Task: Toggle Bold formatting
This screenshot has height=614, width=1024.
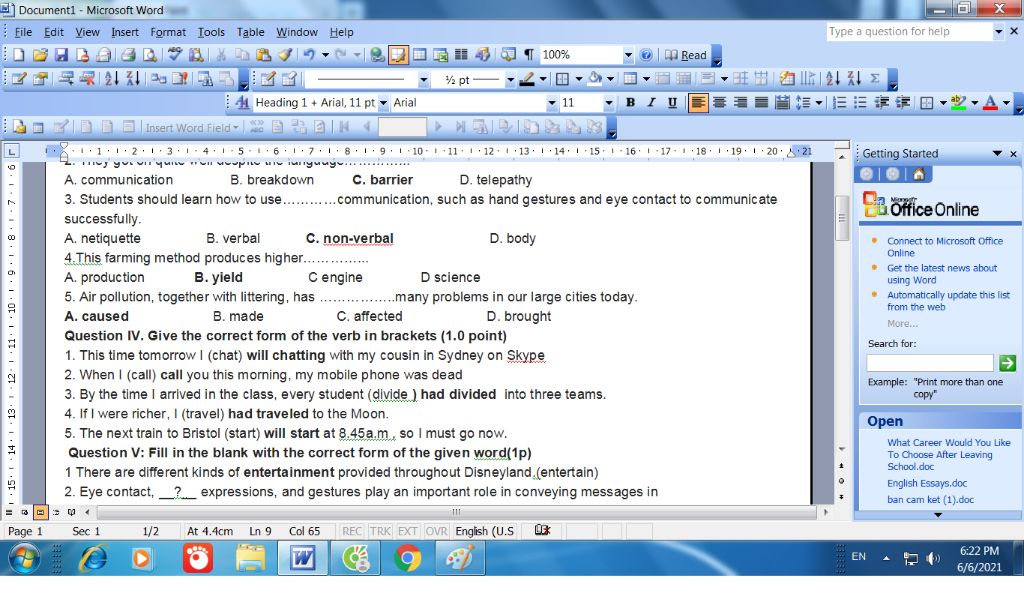Action: pyautogui.click(x=630, y=103)
